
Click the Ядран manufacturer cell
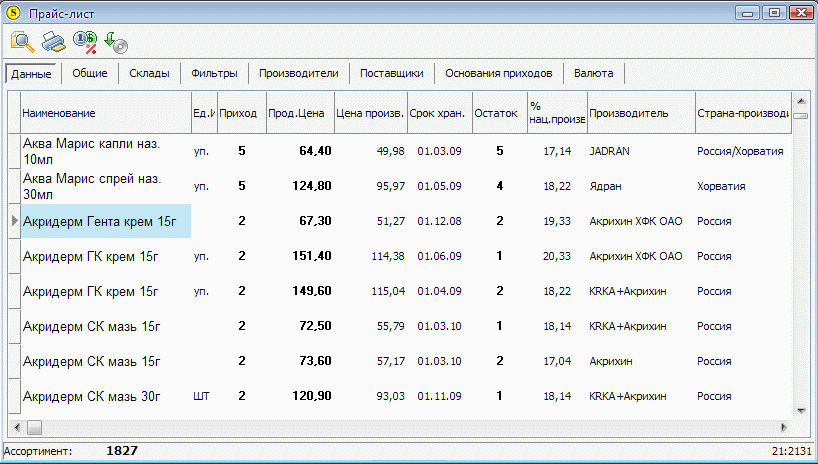[x=605, y=186]
